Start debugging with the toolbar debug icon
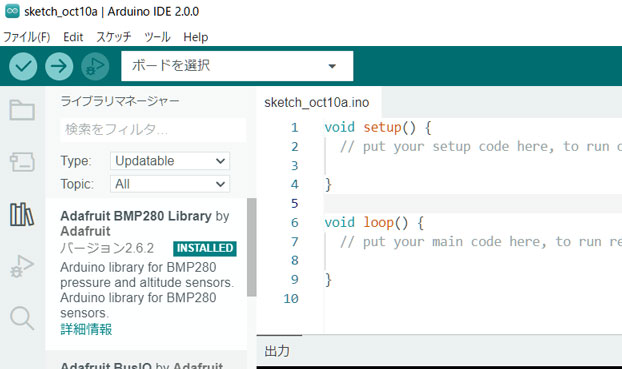 click(x=95, y=66)
